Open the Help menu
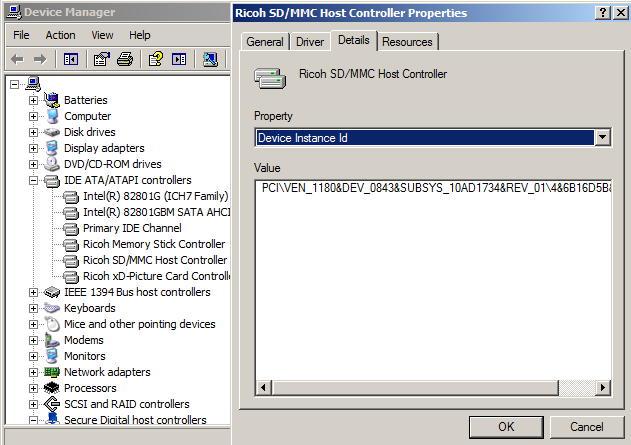 (x=140, y=35)
